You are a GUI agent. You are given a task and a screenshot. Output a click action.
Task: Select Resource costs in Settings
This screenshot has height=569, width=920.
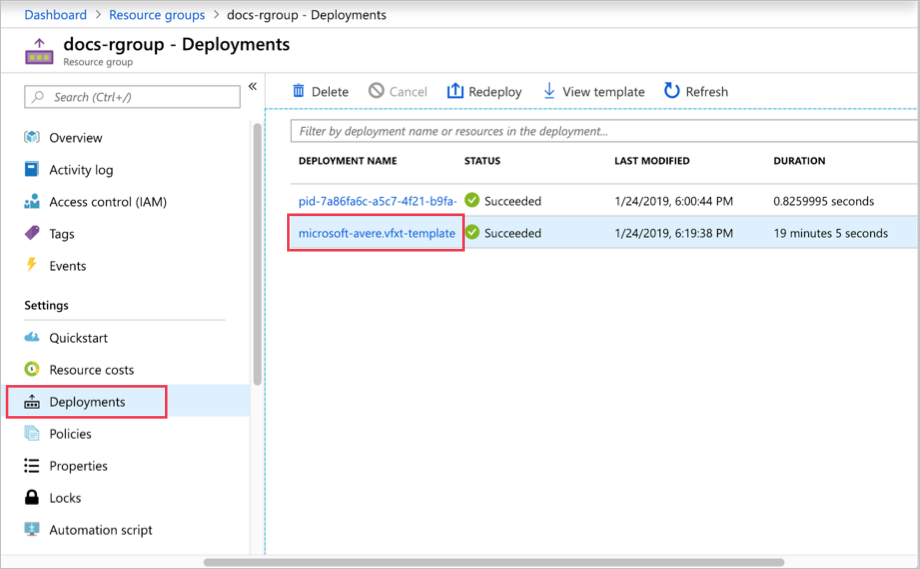92,370
